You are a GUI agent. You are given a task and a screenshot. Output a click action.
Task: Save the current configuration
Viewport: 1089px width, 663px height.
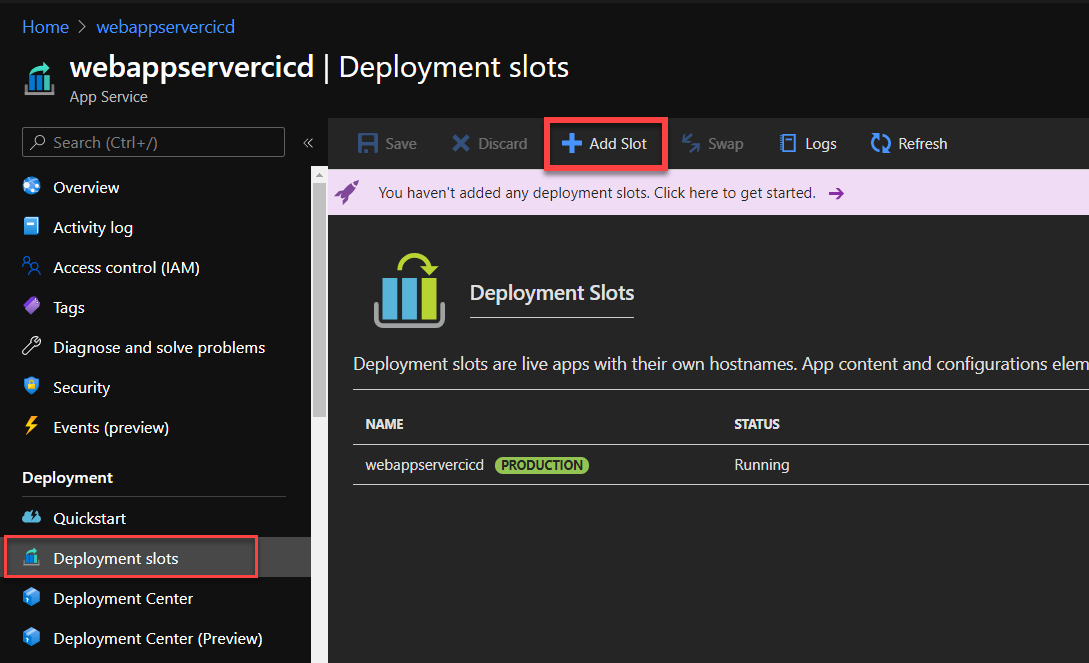click(386, 143)
